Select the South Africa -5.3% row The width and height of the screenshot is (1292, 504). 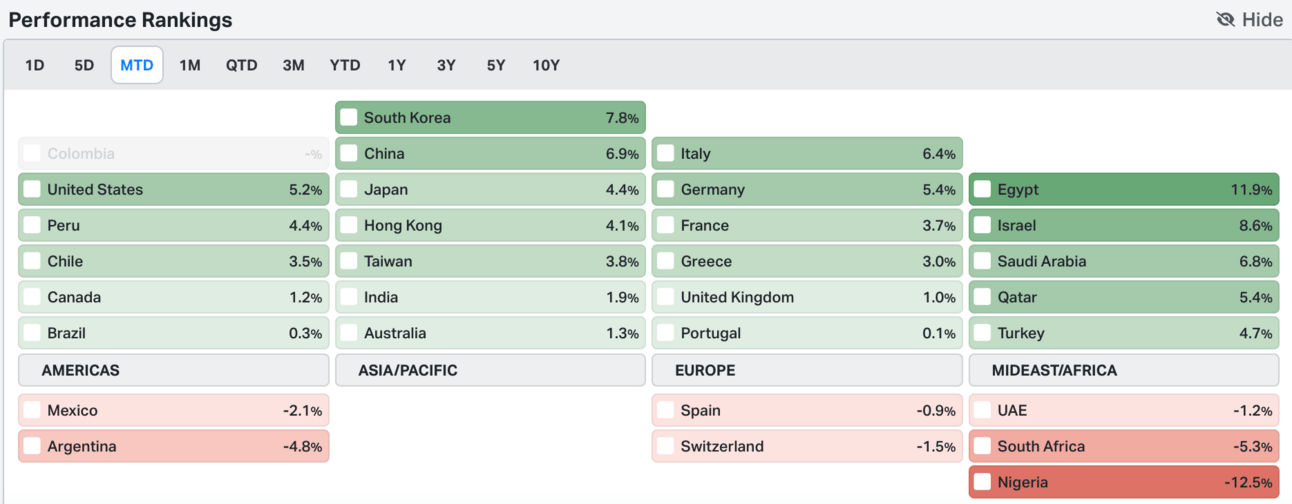click(1123, 447)
